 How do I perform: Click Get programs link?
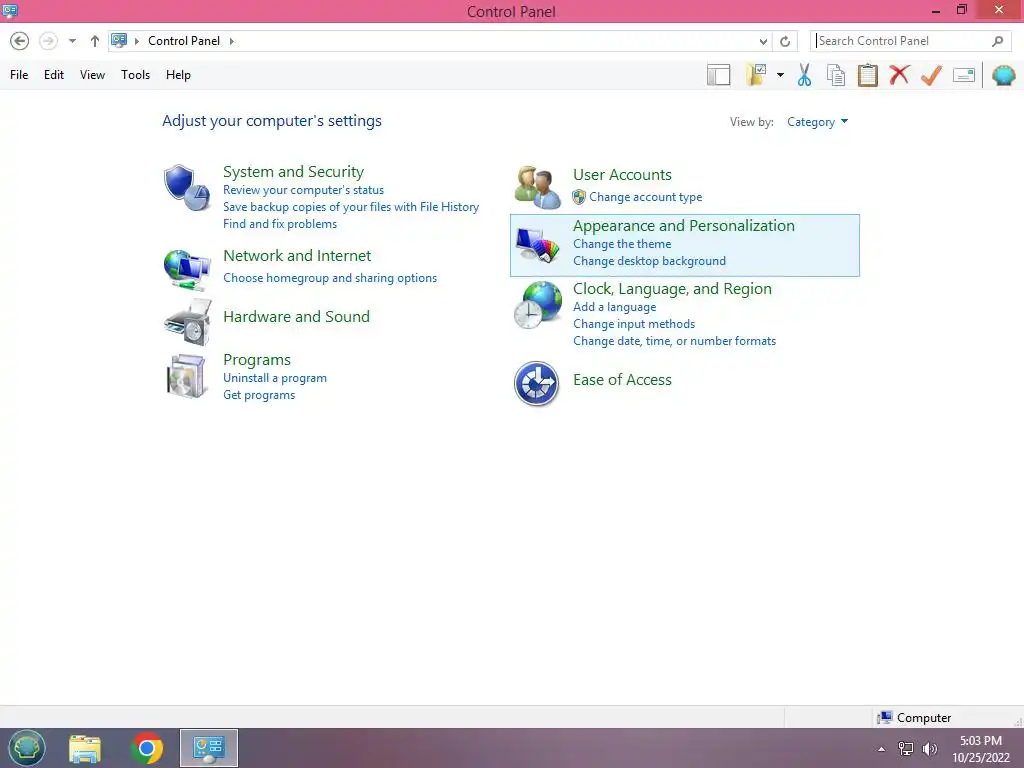(259, 395)
